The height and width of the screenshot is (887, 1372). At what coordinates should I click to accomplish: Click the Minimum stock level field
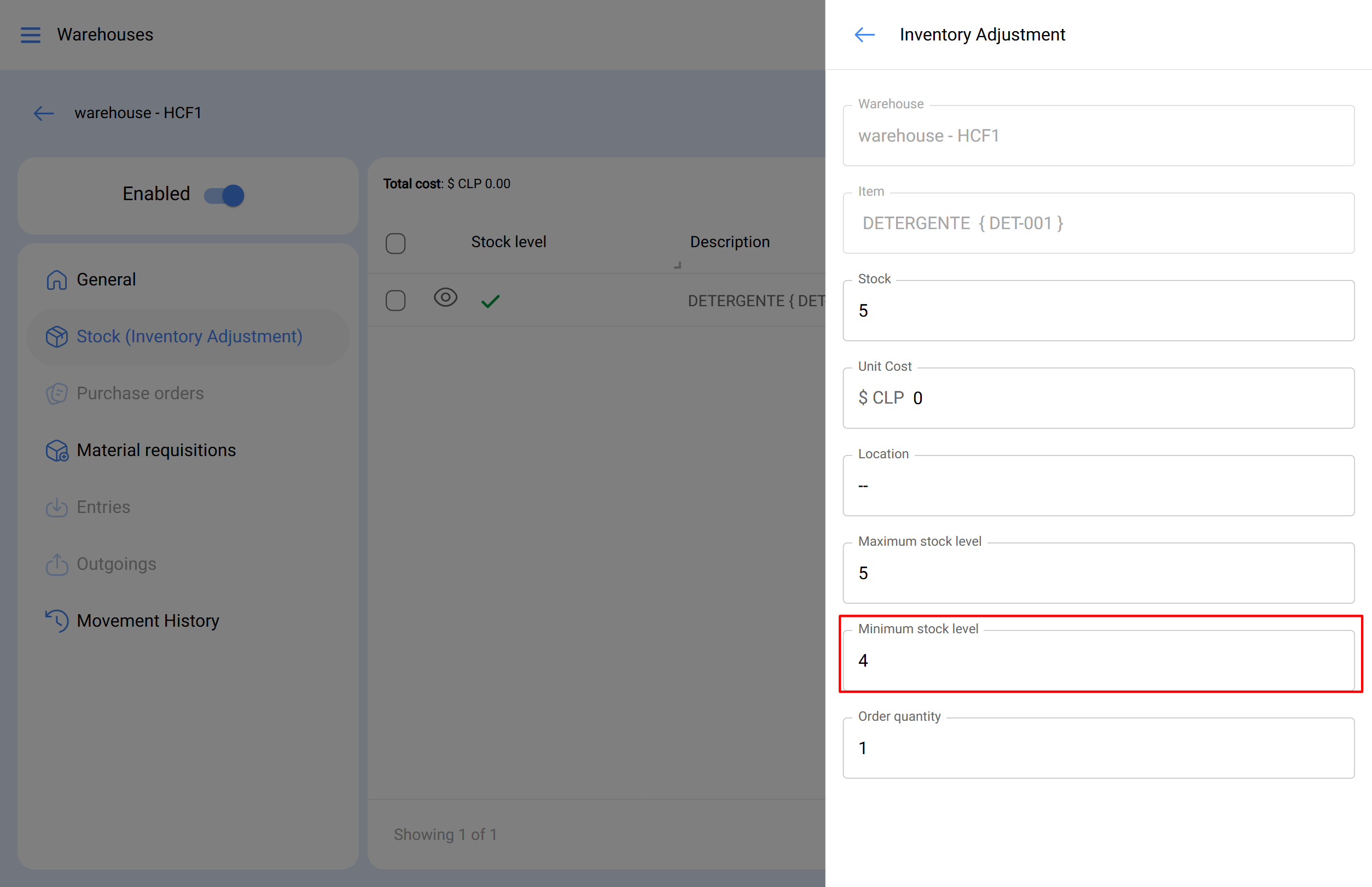click(x=1098, y=661)
